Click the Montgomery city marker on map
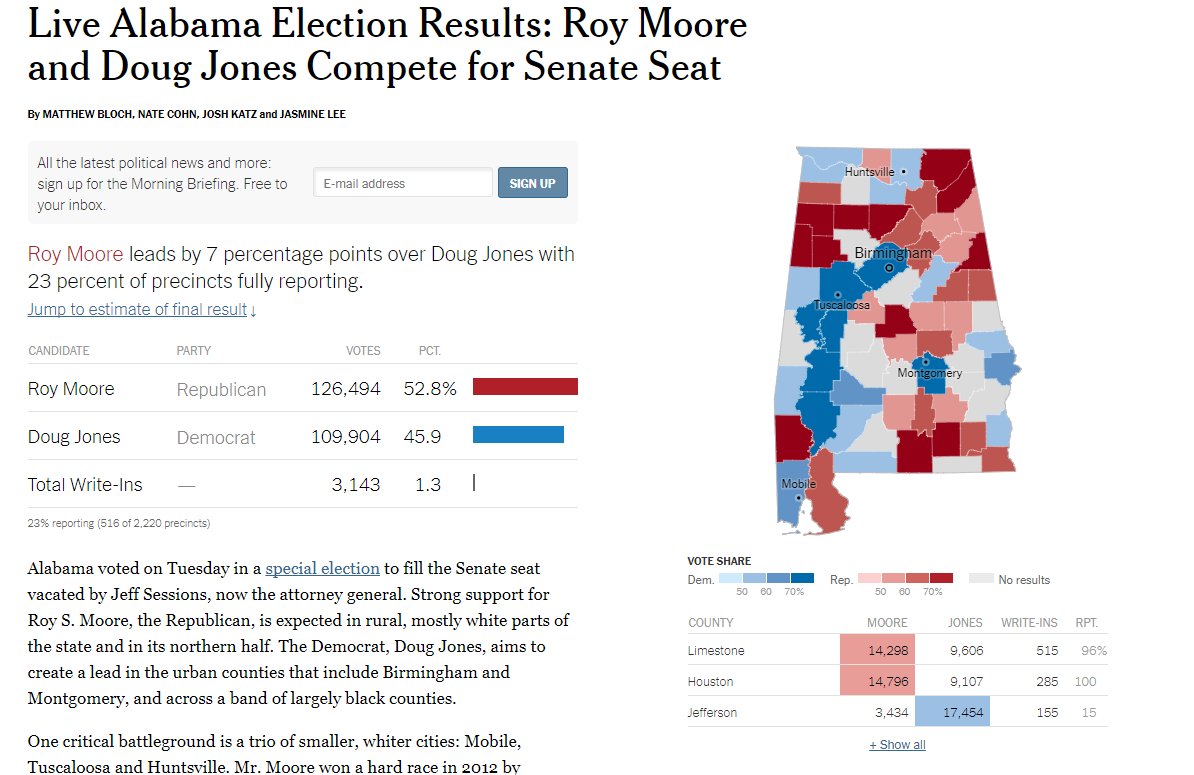 click(926, 362)
